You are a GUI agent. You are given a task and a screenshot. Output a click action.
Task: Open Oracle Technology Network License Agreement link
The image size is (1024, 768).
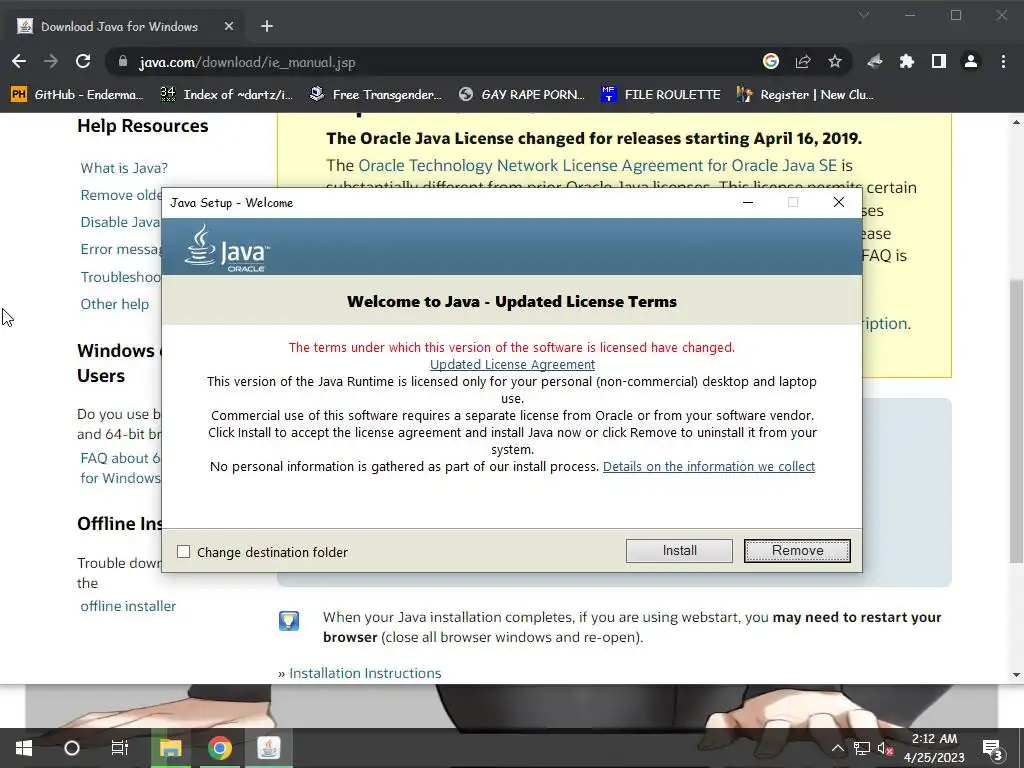point(598,165)
